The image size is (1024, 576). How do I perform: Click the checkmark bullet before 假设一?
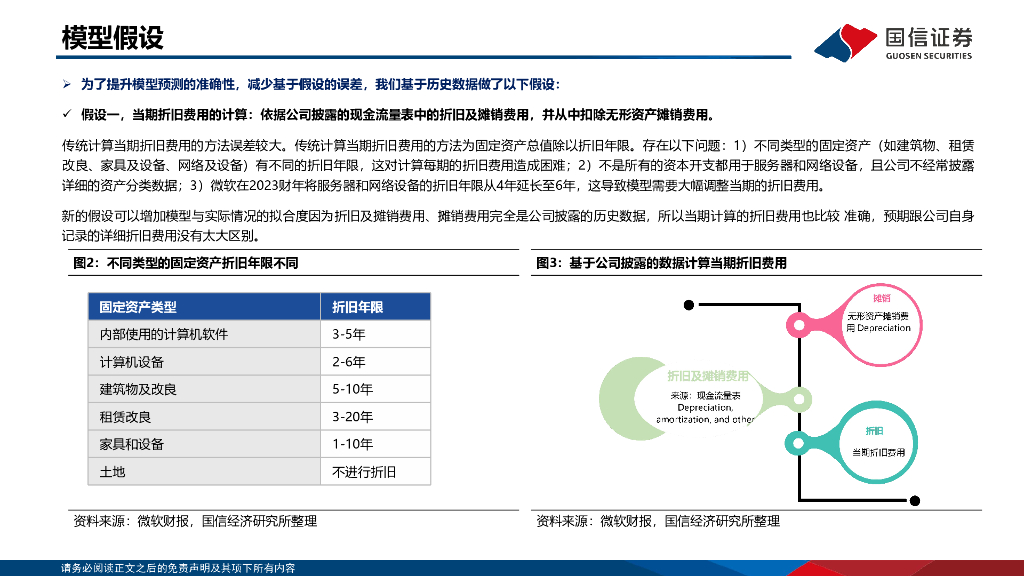(x=67, y=114)
